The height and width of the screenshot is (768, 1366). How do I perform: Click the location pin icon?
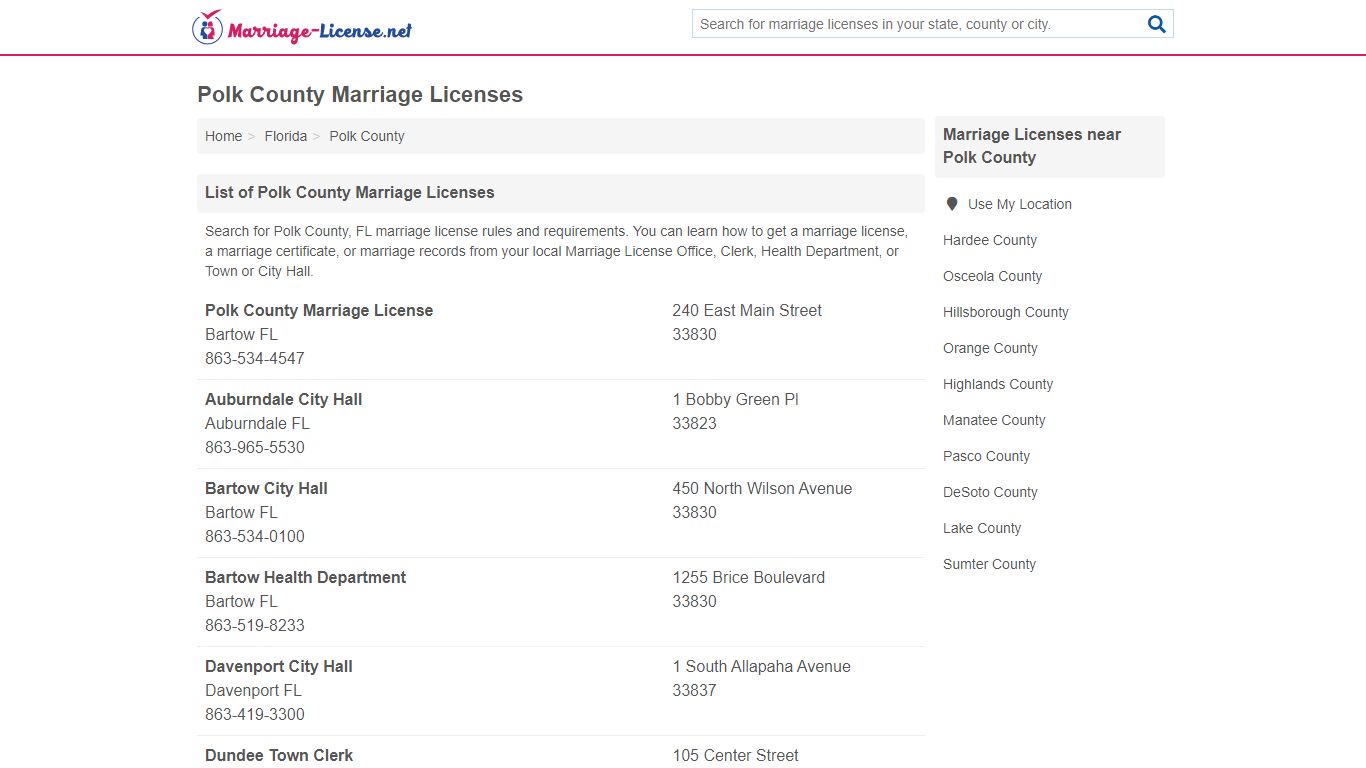[x=952, y=204]
